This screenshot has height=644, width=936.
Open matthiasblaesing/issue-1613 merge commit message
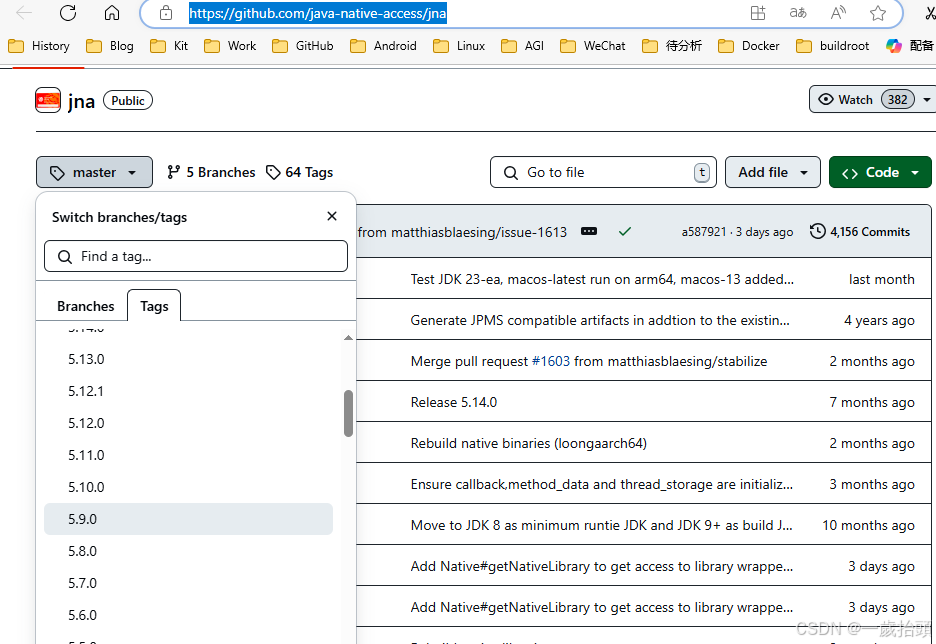462,232
